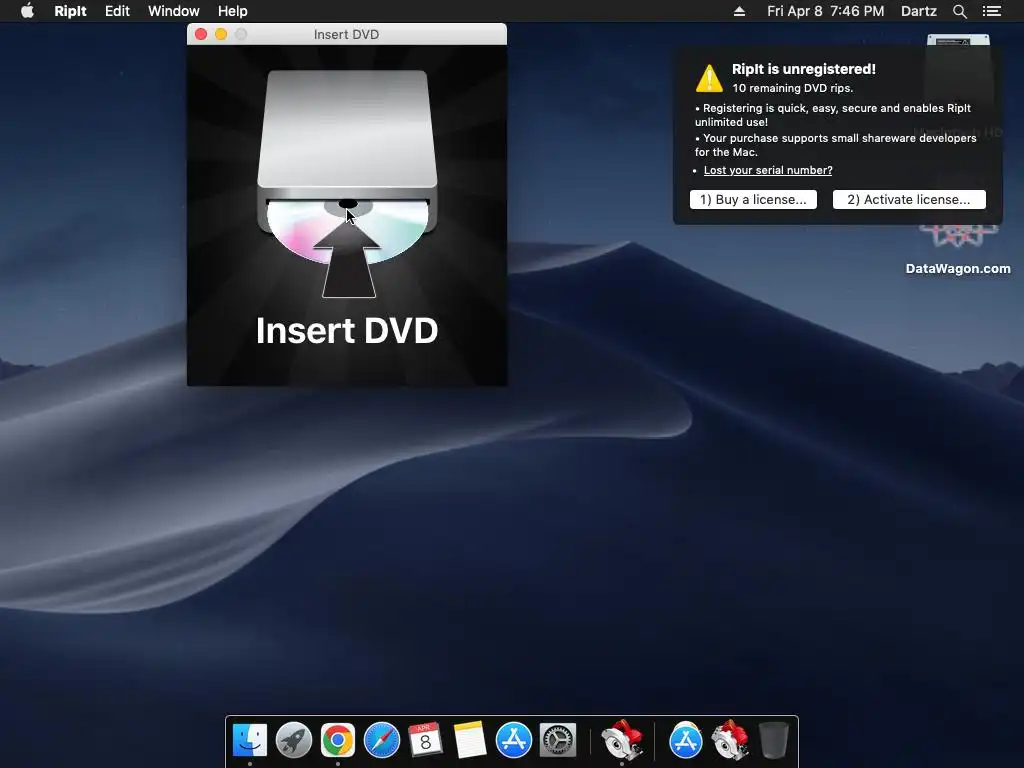Close the Insert DVD window
Image resolution: width=1024 pixels, height=768 pixels.
[201, 34]
